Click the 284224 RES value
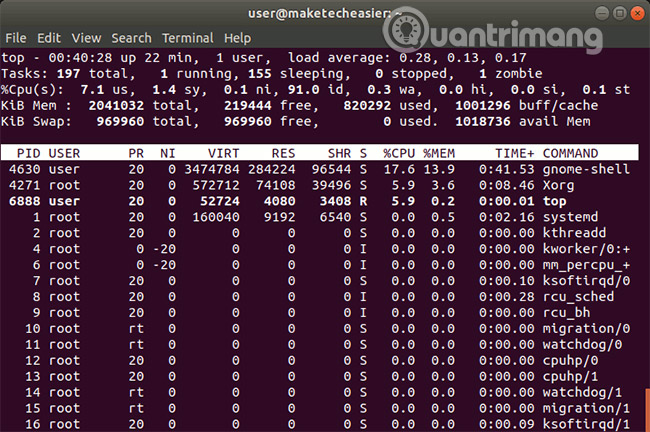 coord(272,169)
